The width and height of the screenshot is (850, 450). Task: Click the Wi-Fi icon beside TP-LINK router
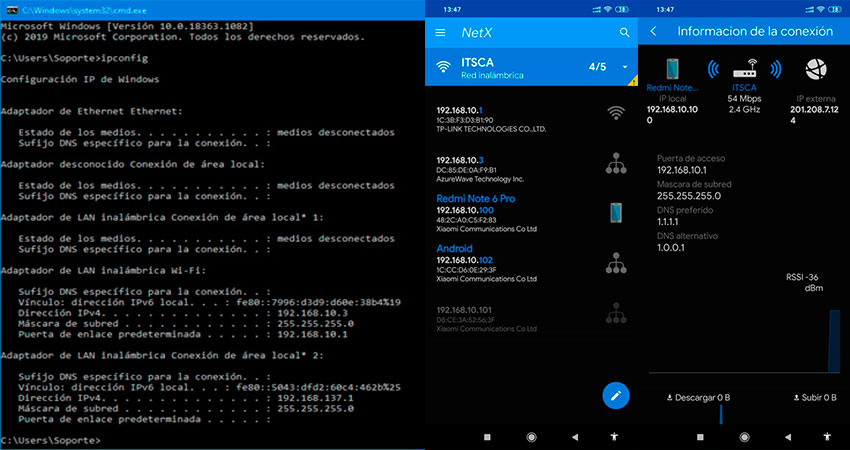[x=616, y=113]
